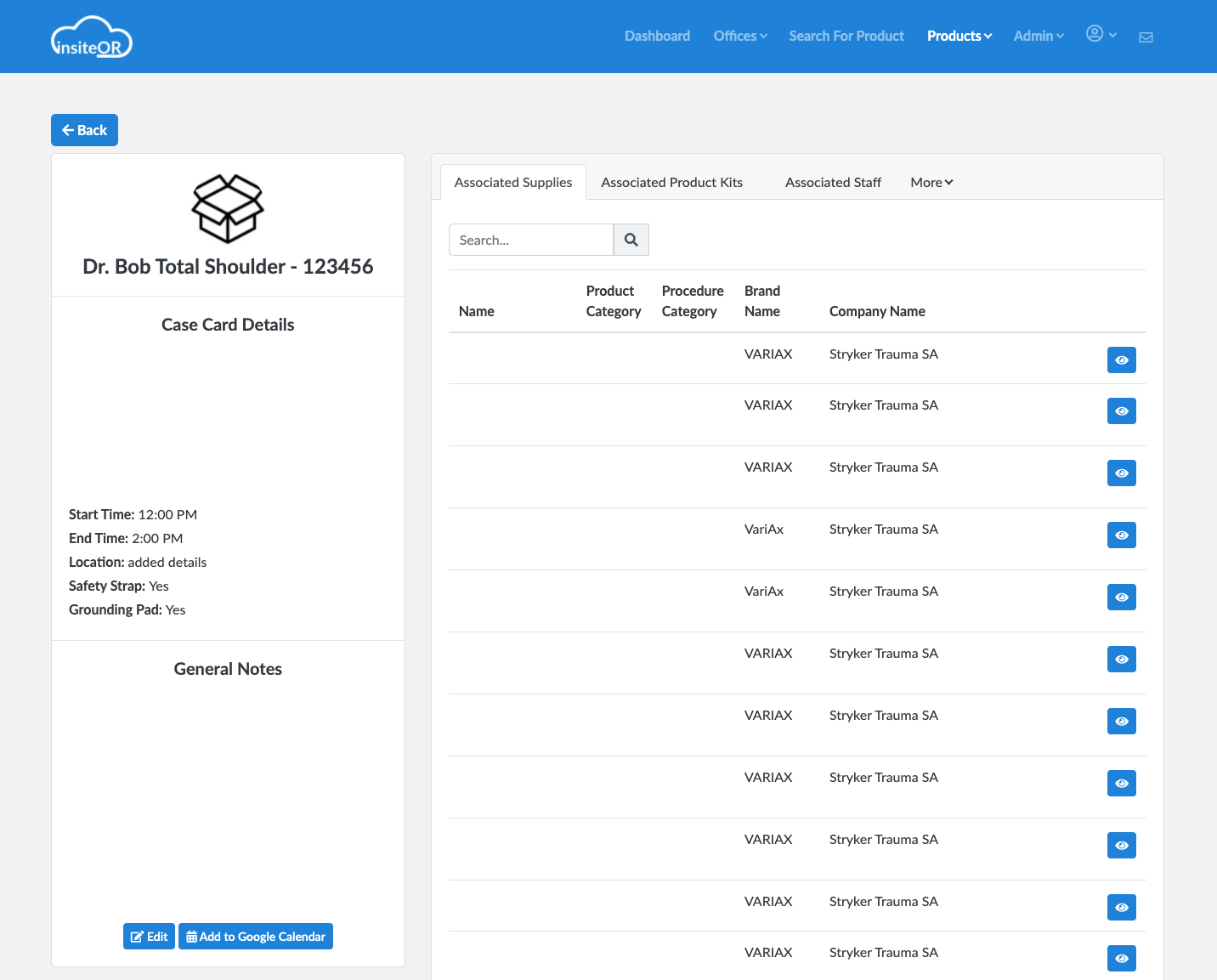Click the Safety Strap Yes text
The height and width of the screenshot is (980, 1217).
(x=119, y=586)
